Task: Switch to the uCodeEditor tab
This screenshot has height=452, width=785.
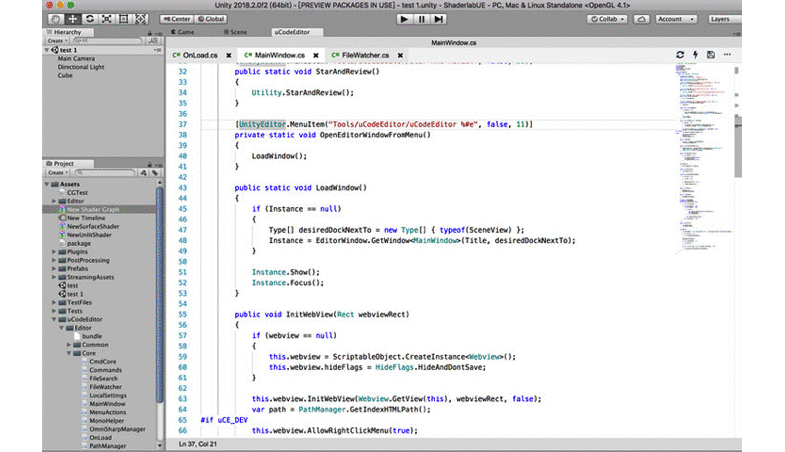Action: (x=292, y=32)
